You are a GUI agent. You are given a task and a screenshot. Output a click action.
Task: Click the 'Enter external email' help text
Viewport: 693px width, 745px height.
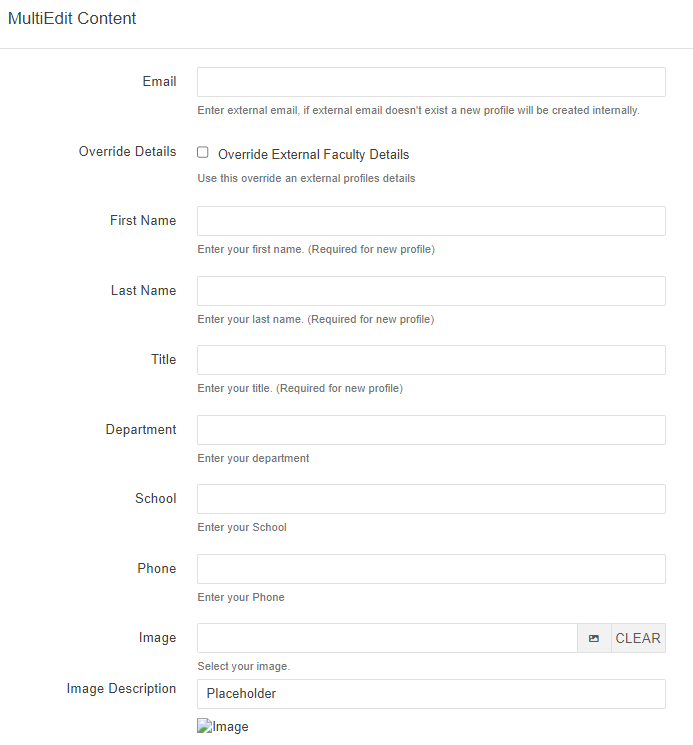pos(418,110)
